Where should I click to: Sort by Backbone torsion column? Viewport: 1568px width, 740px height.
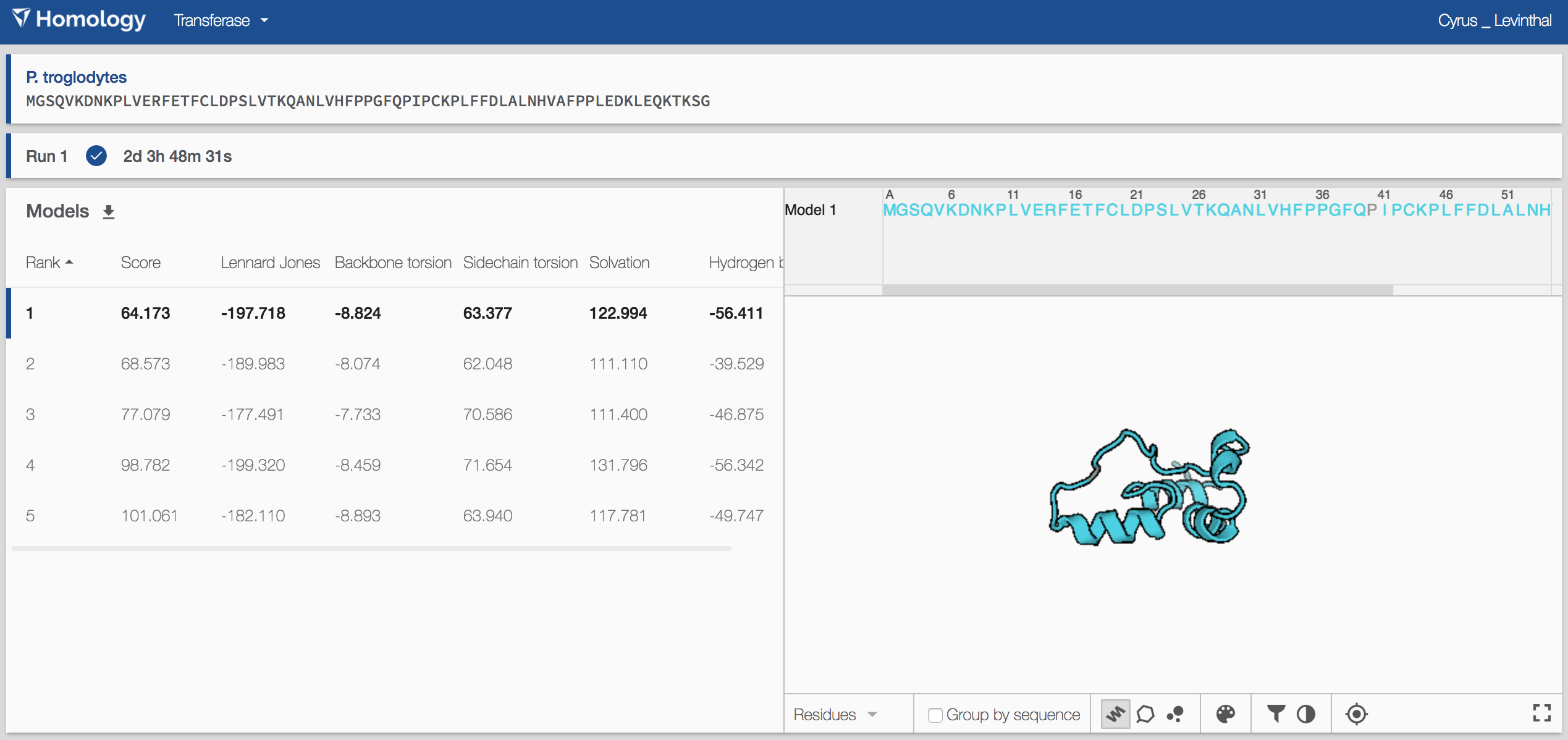pos(393,263)
